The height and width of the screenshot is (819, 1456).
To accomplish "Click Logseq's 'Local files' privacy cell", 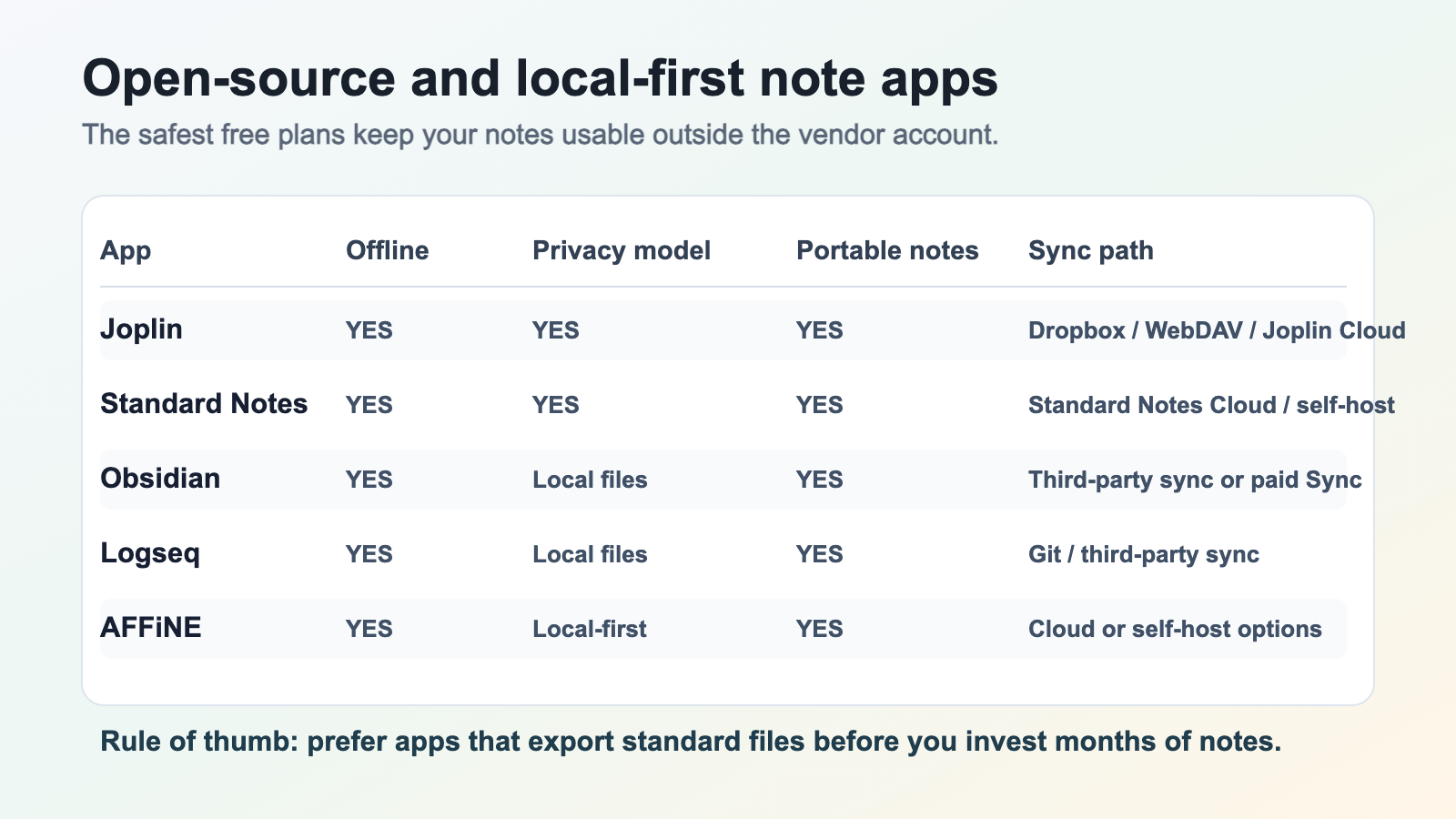I will (x=590, y=554).
